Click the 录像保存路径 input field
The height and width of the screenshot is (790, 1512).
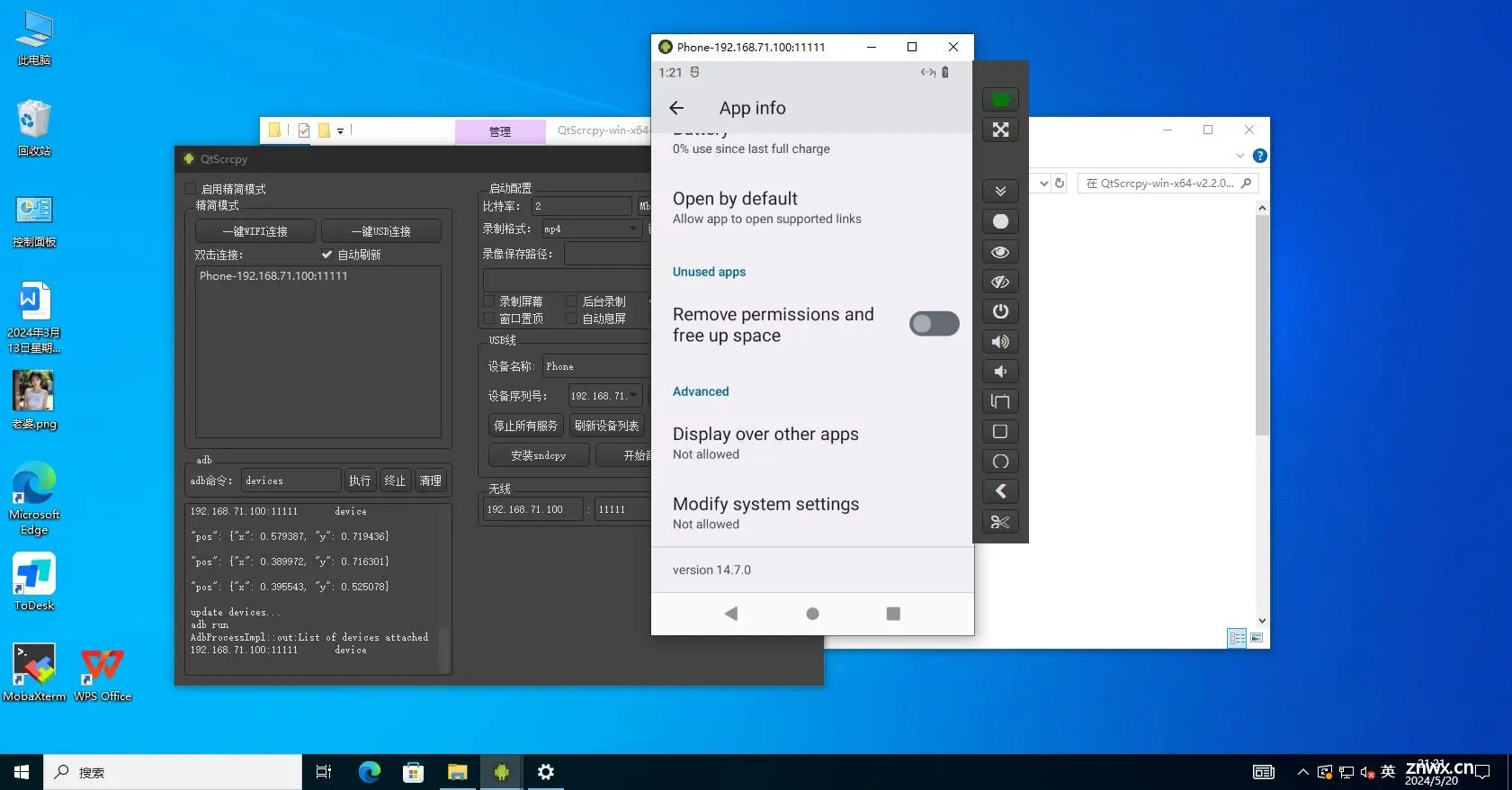pos(607,254)
